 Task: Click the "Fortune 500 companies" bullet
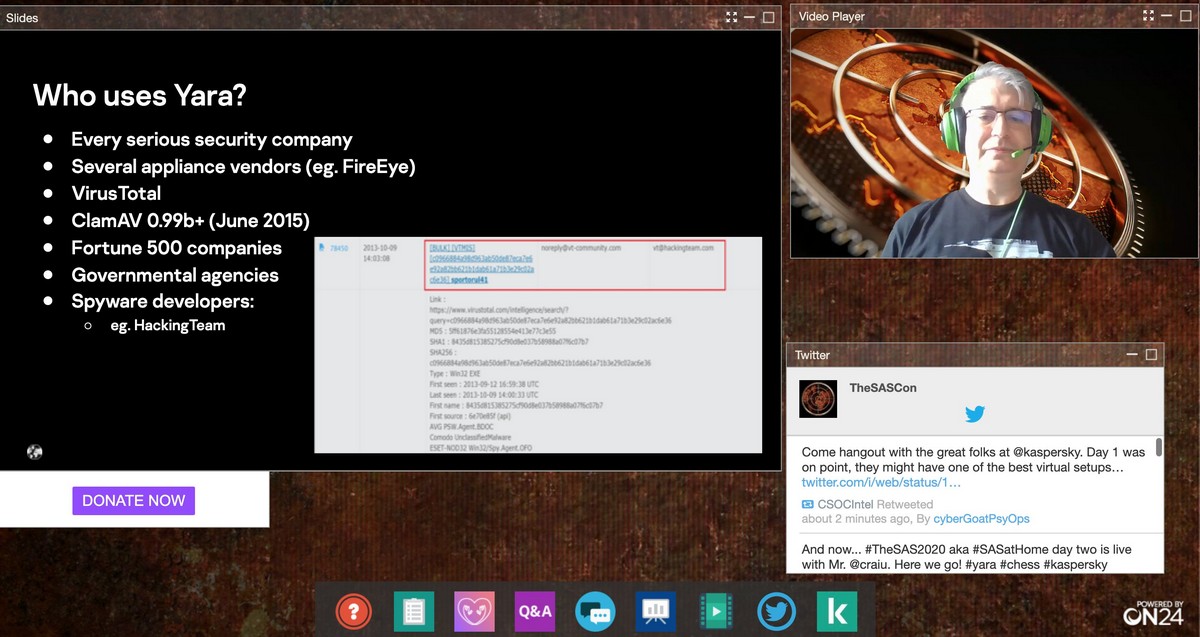pos(176,247)
